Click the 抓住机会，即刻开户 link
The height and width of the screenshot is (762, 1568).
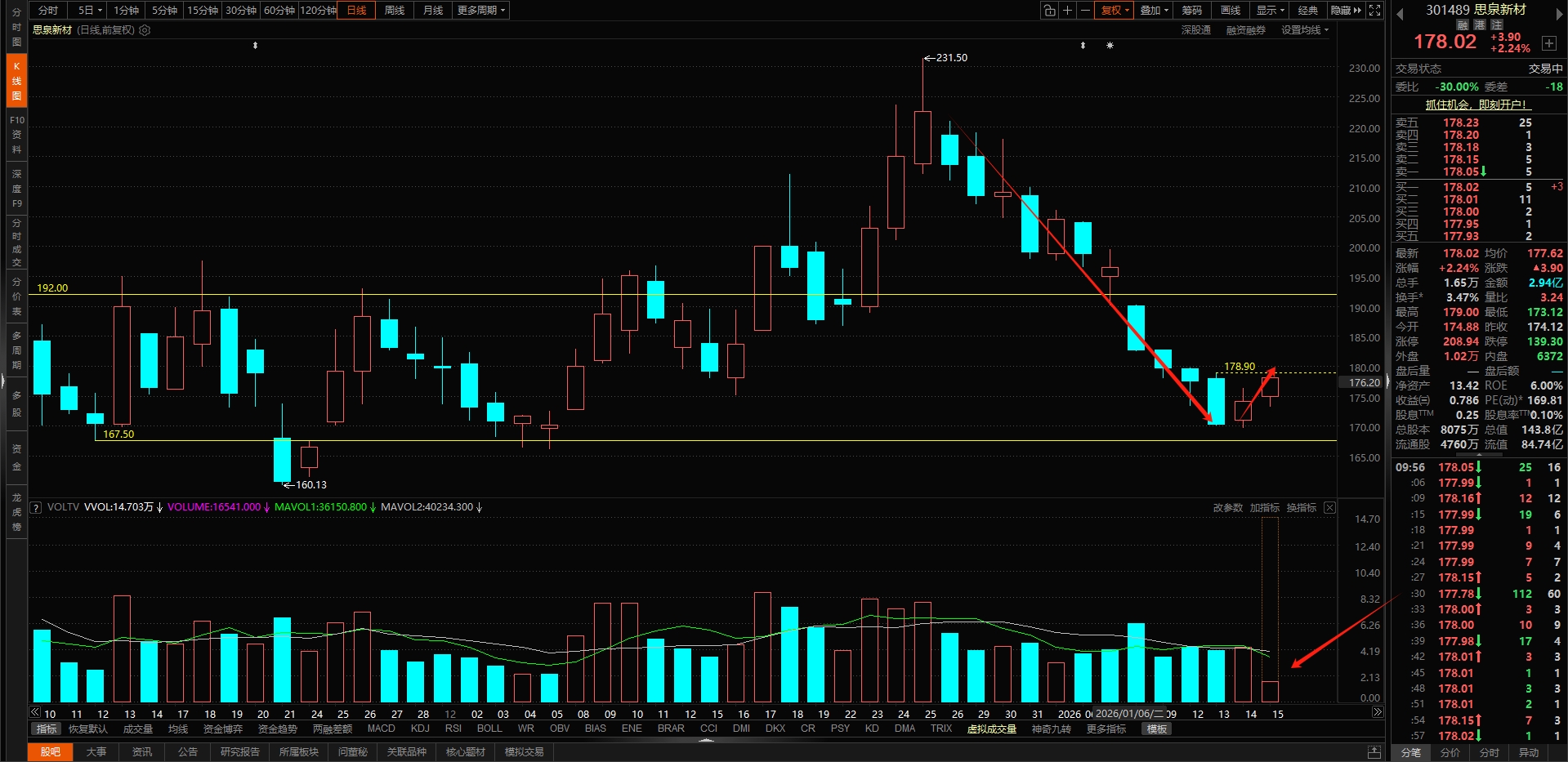pyautogui.click(x=1476, y=105)
